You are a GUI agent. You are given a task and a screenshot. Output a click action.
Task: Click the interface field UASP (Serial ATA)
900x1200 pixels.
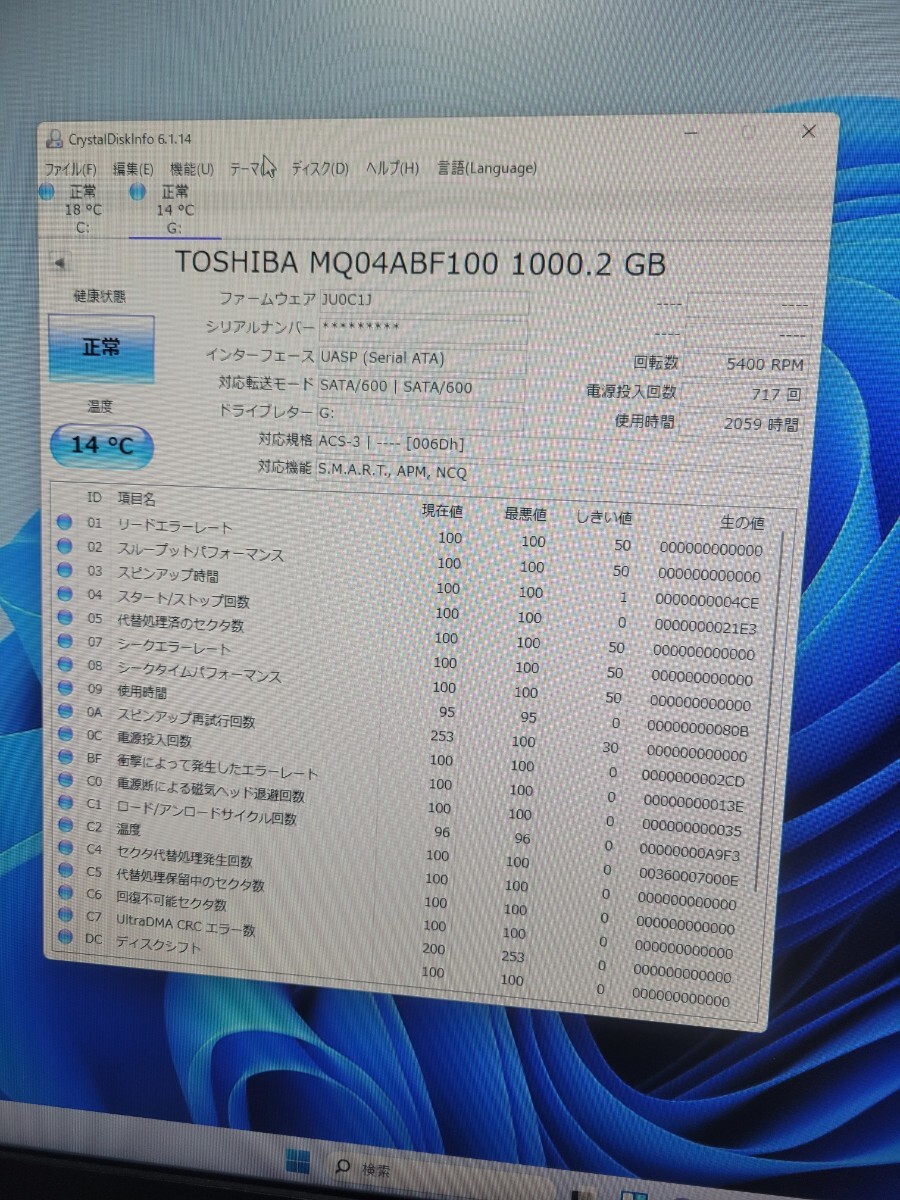point(422,358)
